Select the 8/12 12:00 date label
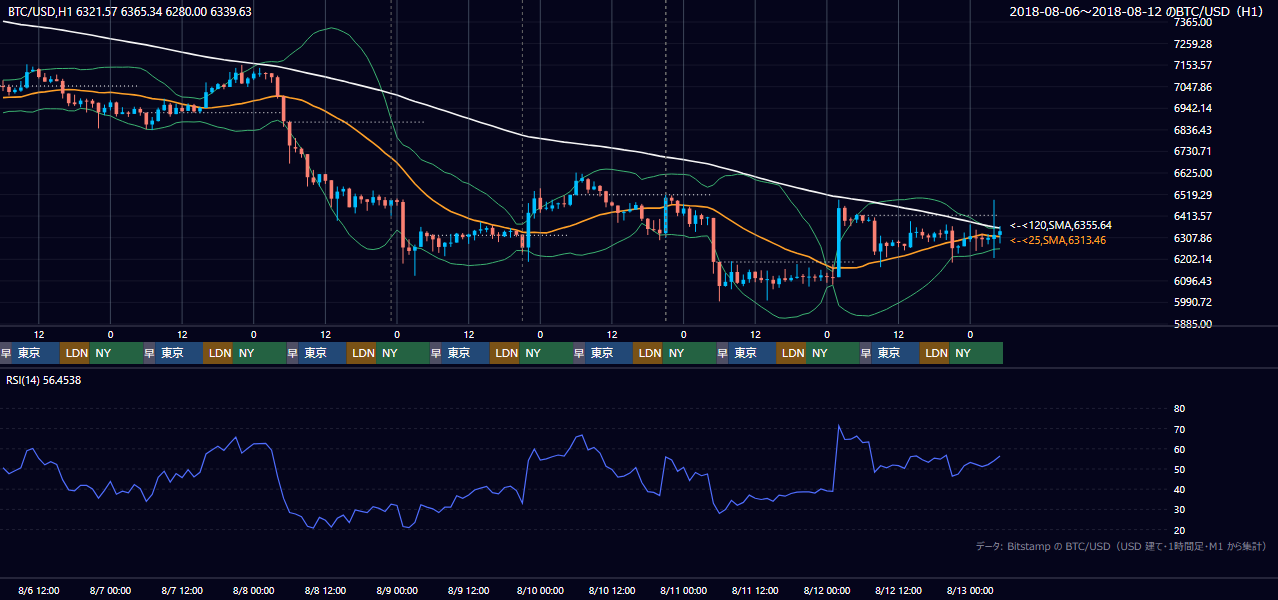Screen dimensions: 1278x600 [x=898, y=590]
